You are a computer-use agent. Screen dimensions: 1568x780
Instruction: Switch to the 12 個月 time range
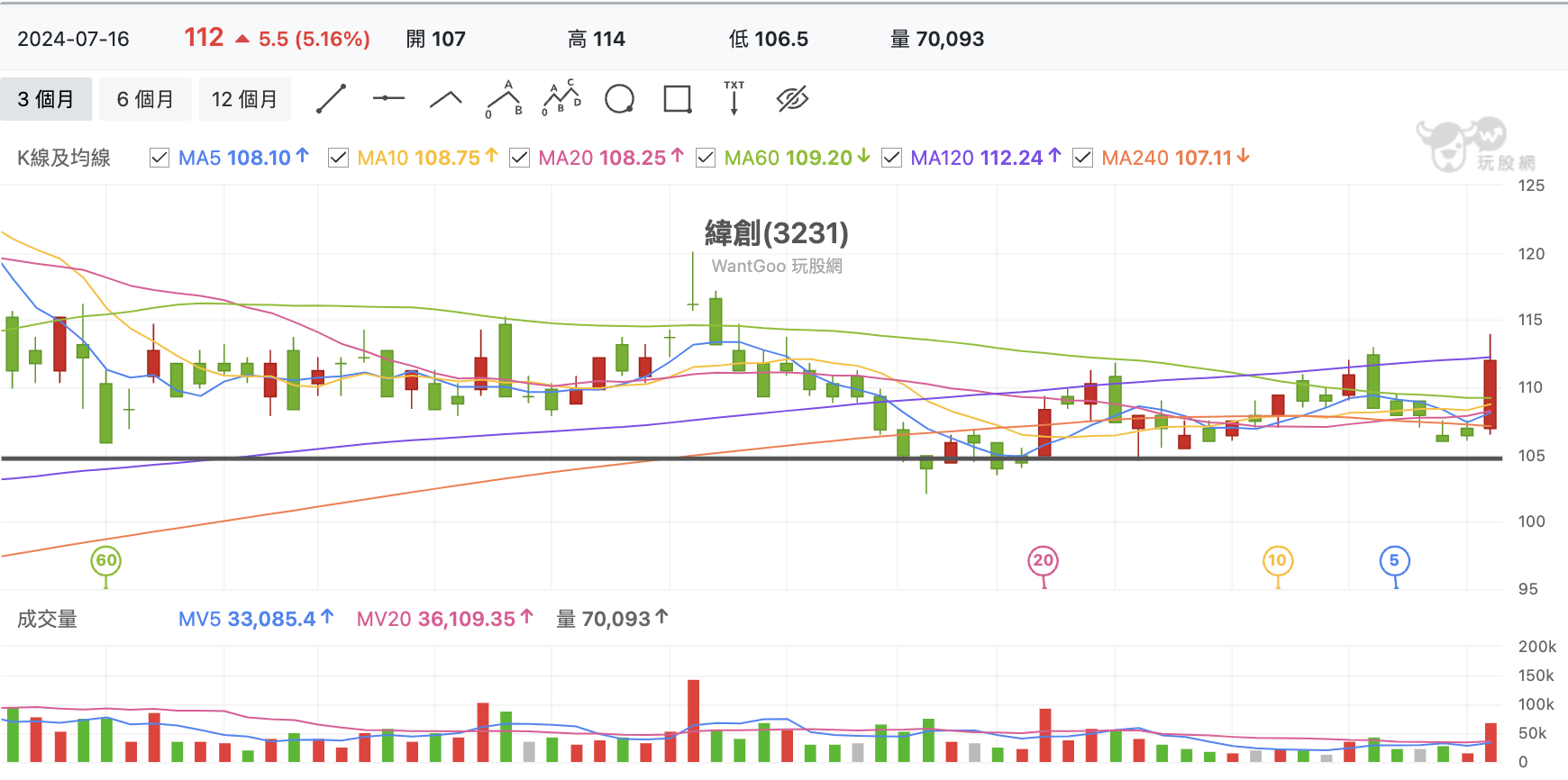[245, 99]
